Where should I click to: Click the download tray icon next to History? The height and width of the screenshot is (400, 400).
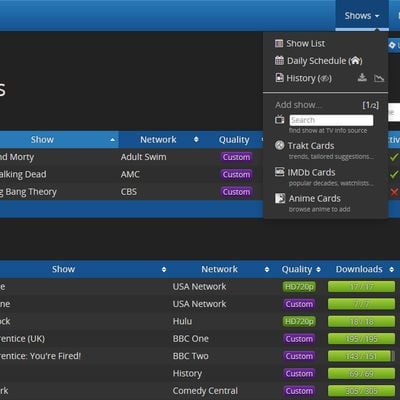pos(362,78)
